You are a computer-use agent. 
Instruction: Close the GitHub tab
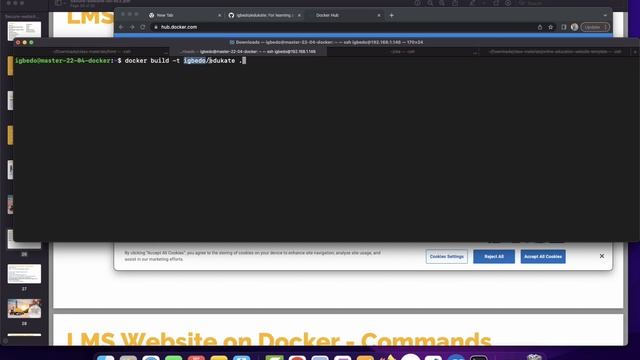pos(299,15)
